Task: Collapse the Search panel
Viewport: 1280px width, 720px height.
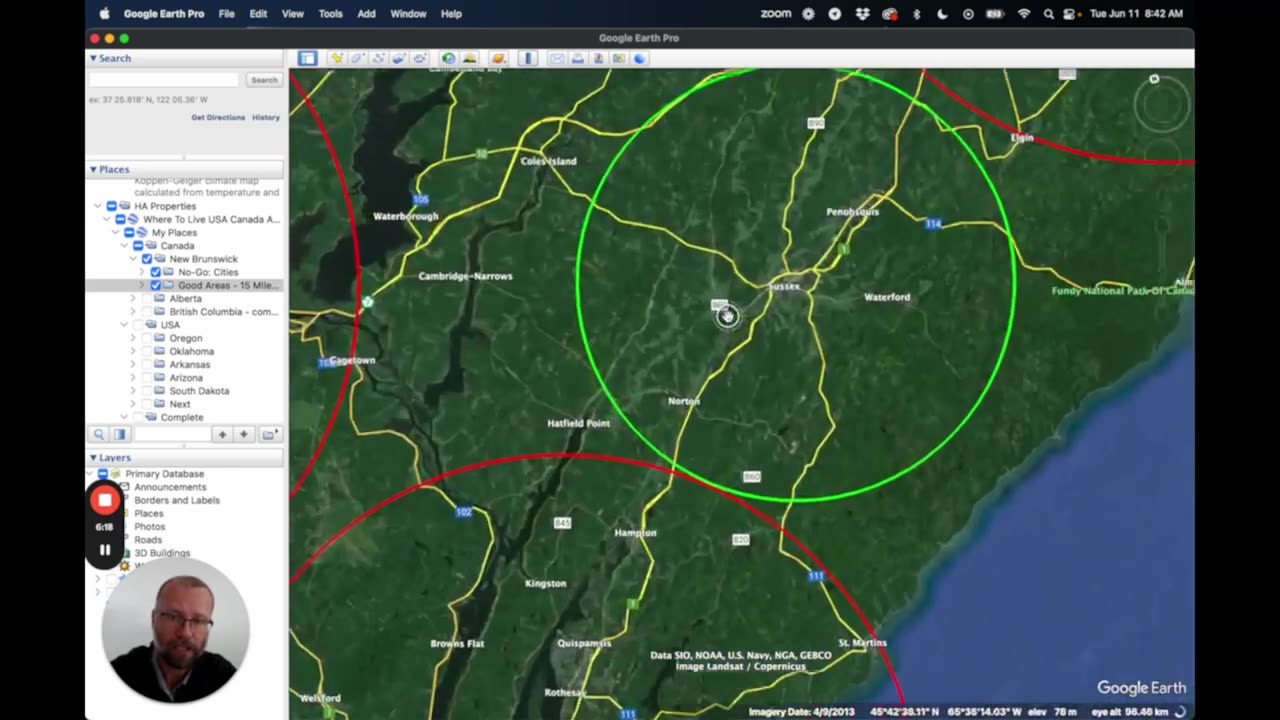Action: 93,58
